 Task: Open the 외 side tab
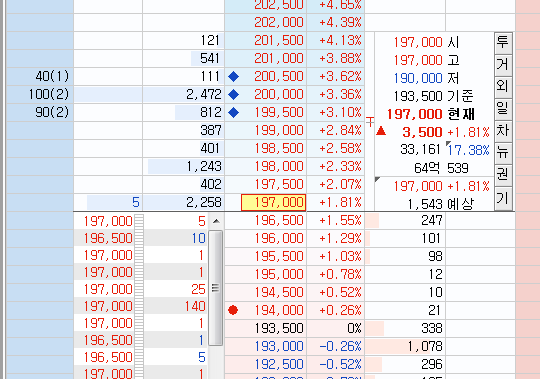(x=503, y=86)
